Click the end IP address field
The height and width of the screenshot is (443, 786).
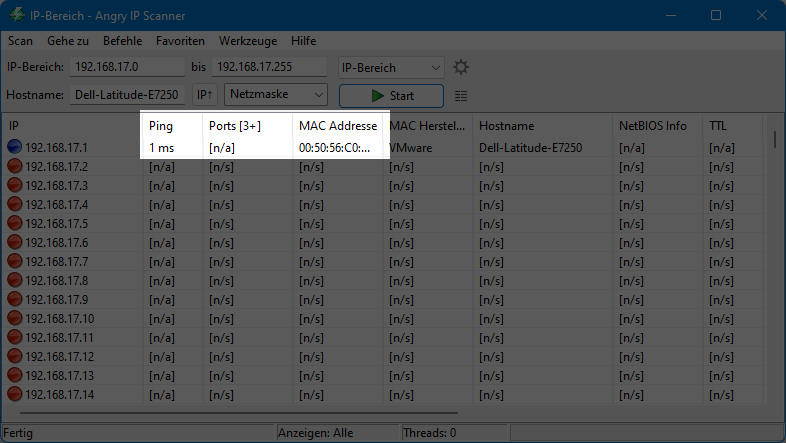[270, 67]
